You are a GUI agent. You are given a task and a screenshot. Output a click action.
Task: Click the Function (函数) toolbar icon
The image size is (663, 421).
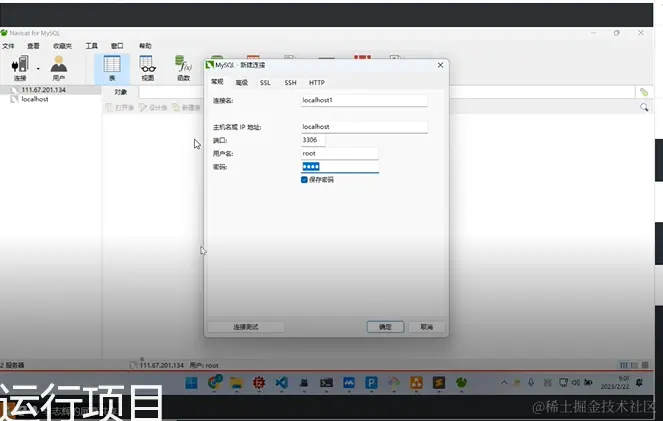pyautogui.click(x=184, y=68)
